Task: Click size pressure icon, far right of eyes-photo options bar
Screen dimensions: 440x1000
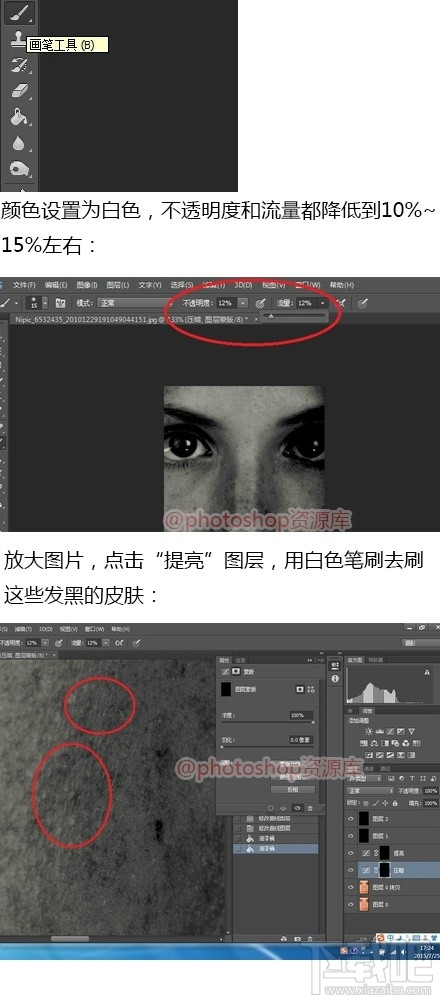Action: tap(363, 303)
